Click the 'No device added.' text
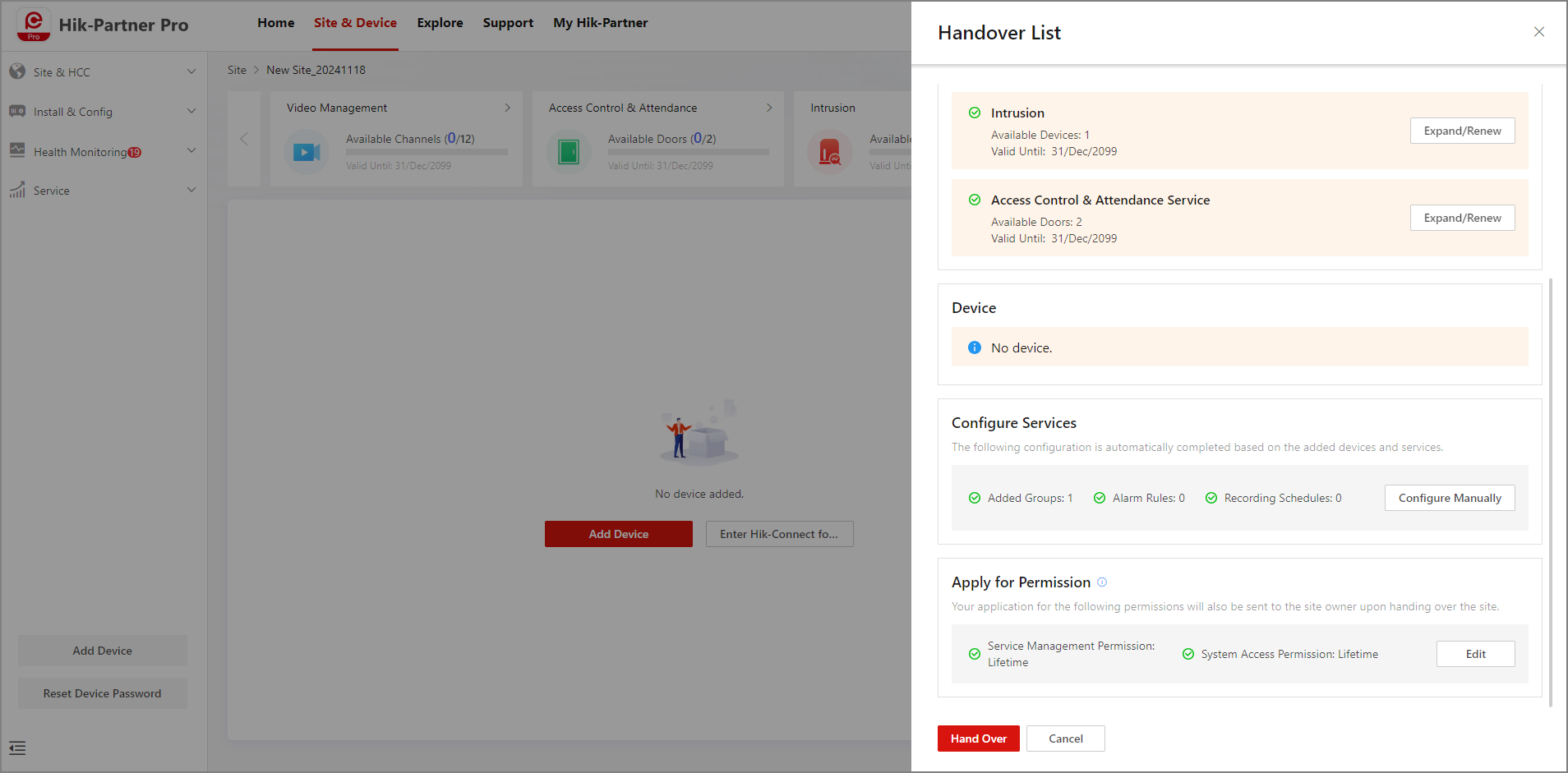The width and height of the screenshot is (1568, 773). pos(699,494)
